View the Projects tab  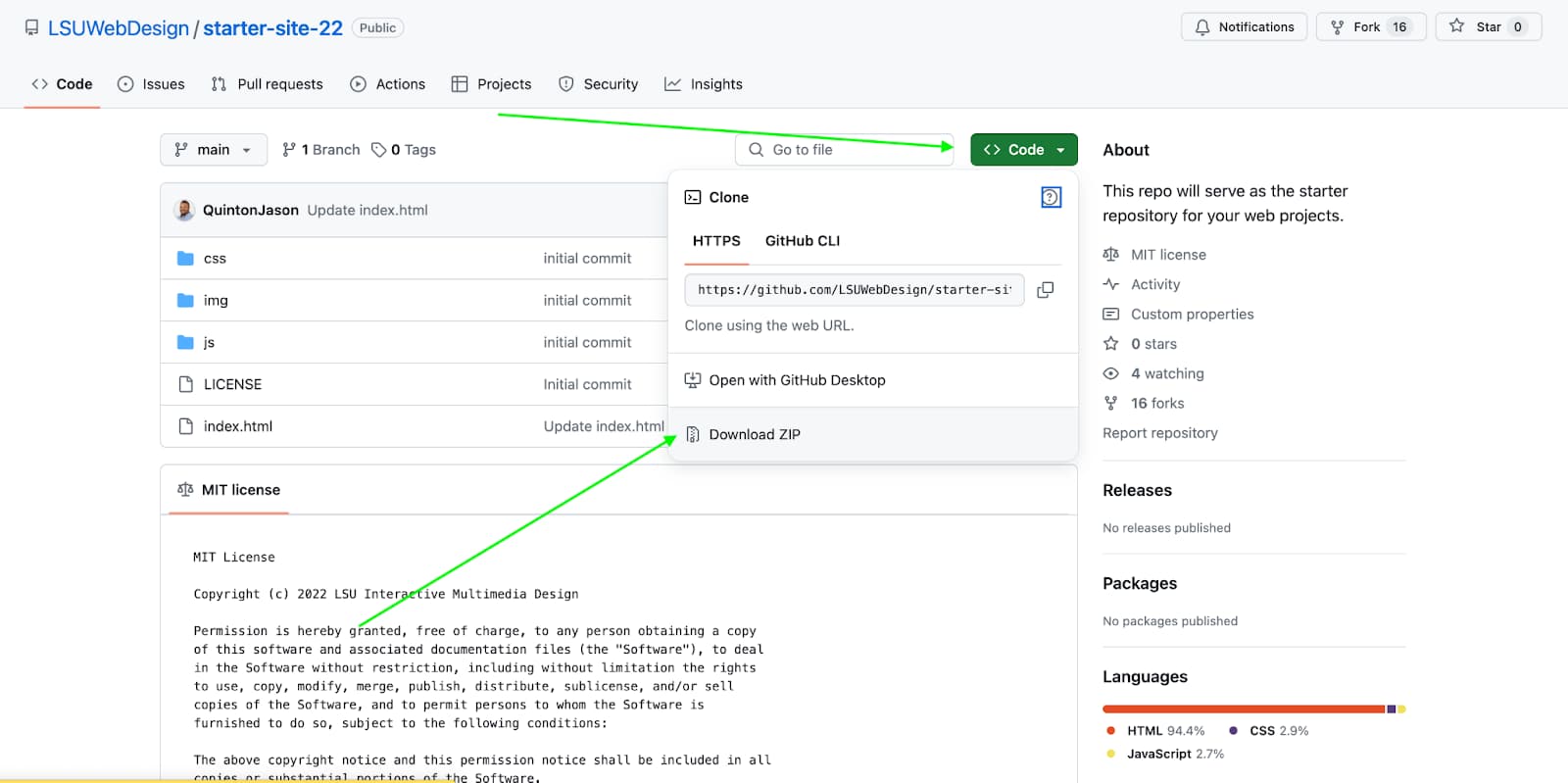pyautogui.click(x=491, y=84)
